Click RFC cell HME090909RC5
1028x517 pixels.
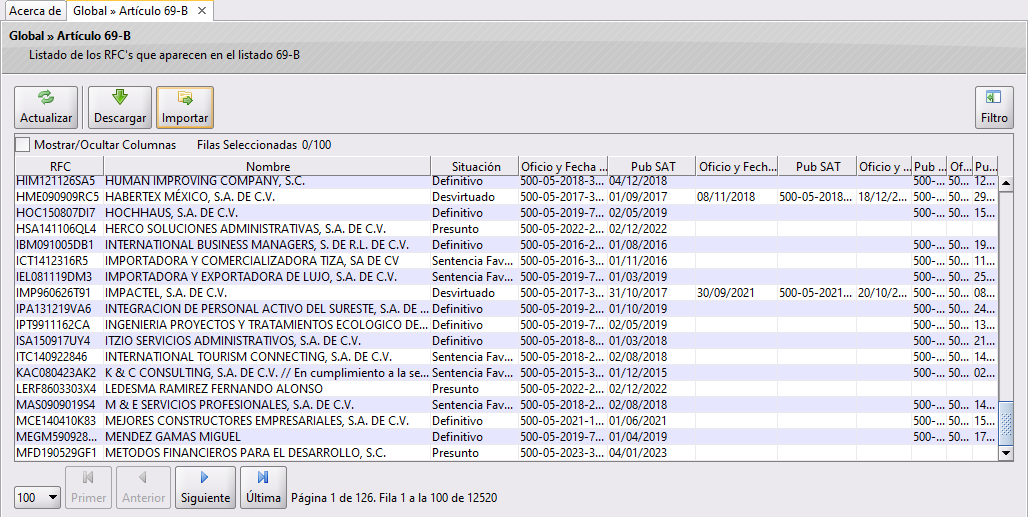58,197
